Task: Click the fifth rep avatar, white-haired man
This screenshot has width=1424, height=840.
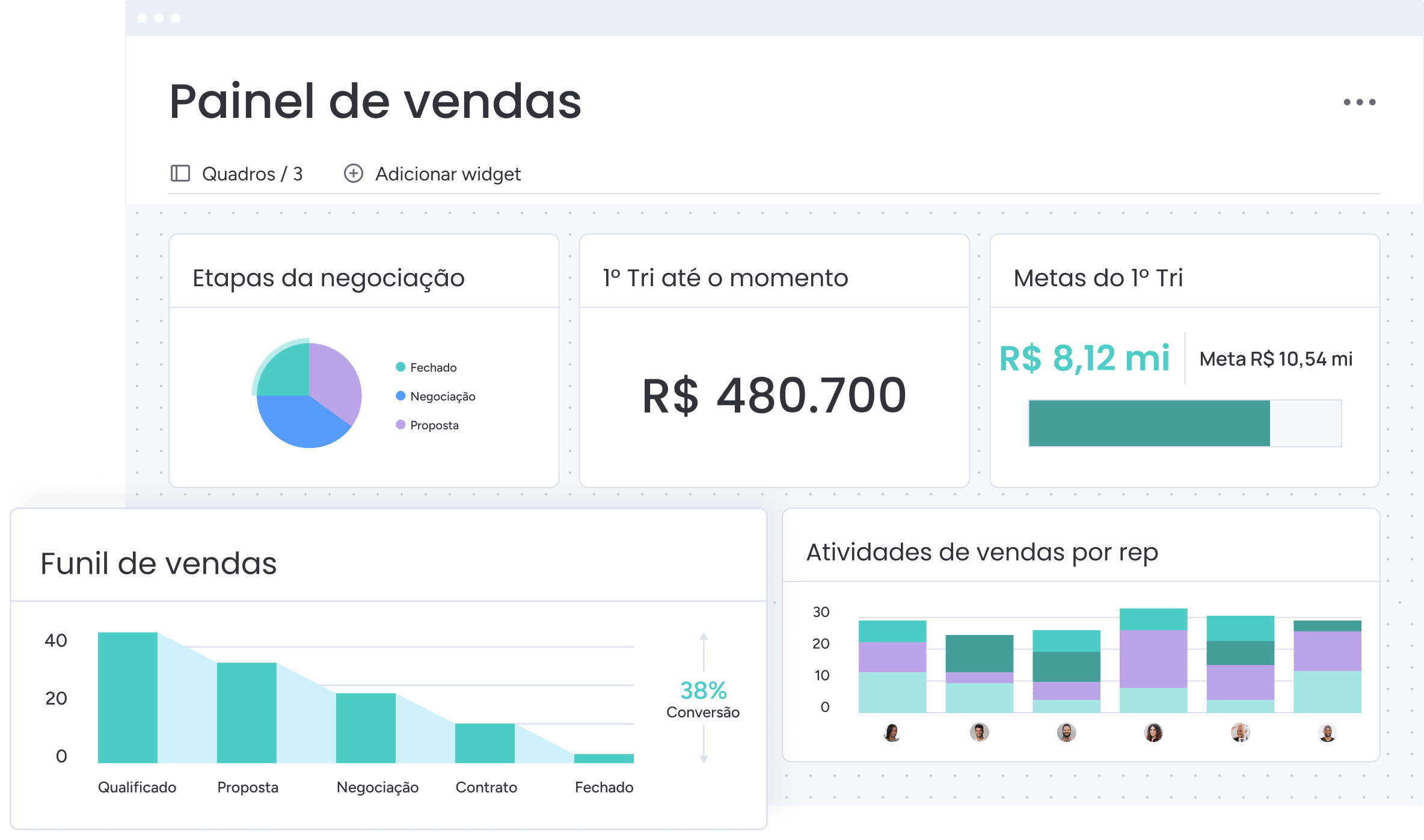Action: [1240, 732]
